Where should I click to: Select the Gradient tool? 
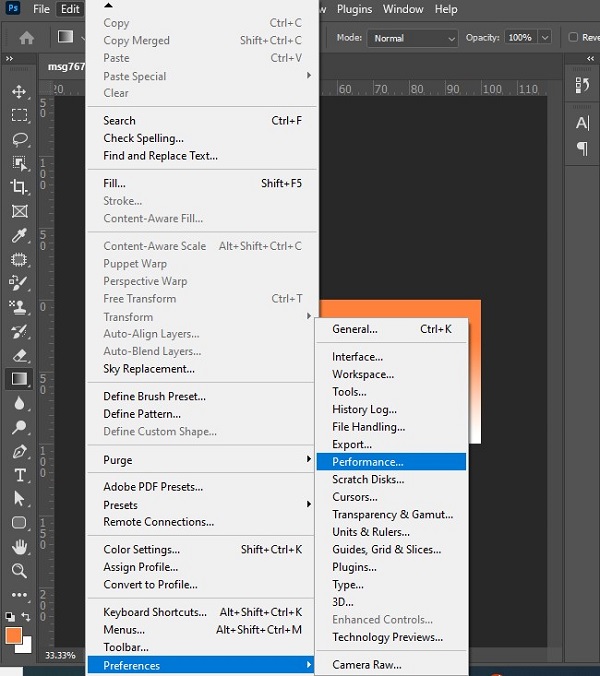(x=19, y=379)
